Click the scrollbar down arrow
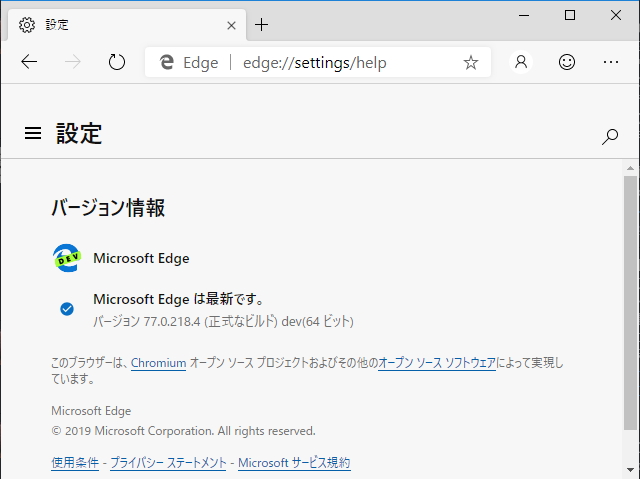 [x=631, y=470]
